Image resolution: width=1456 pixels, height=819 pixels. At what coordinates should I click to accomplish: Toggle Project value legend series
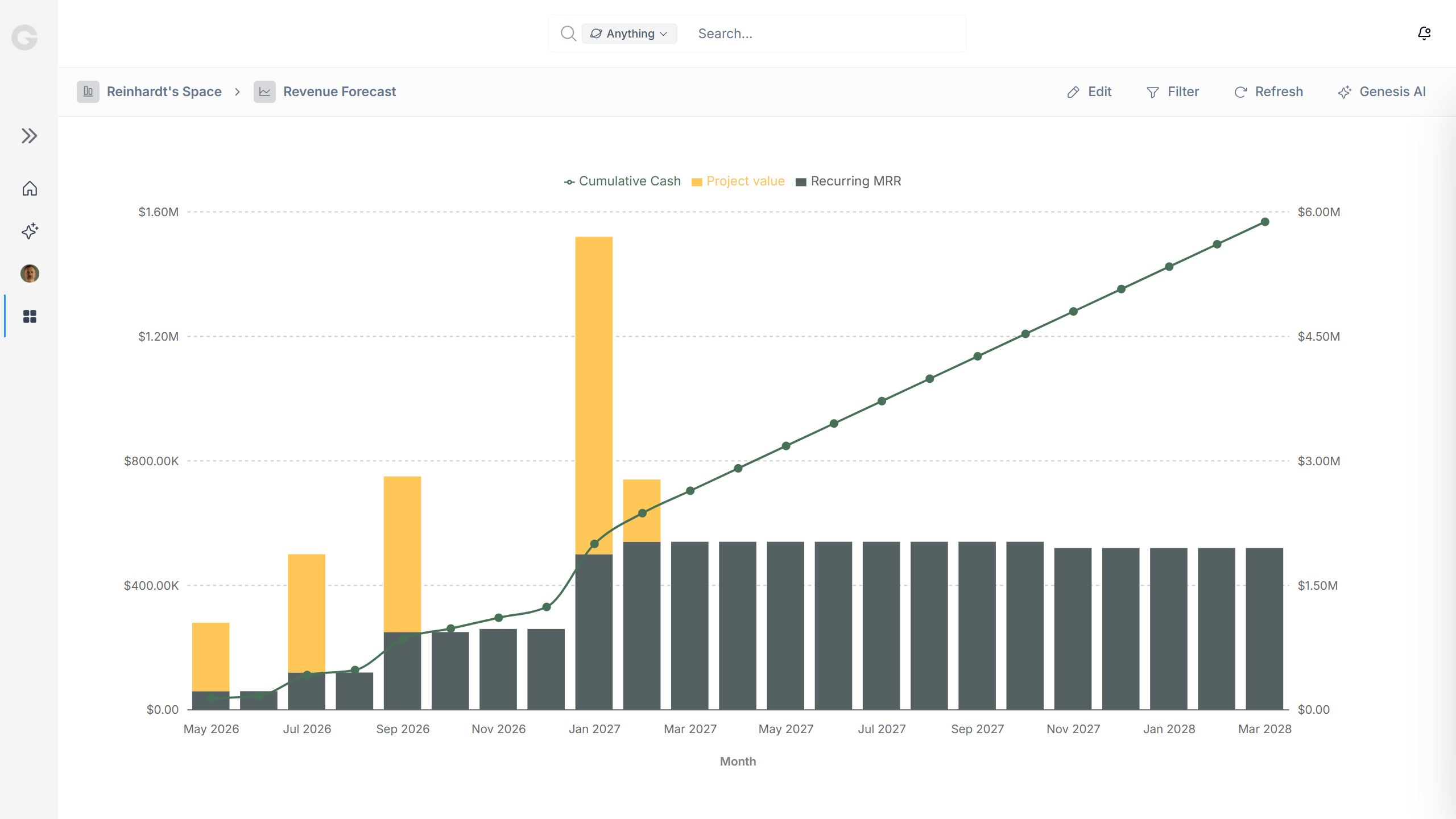(738, 181)
